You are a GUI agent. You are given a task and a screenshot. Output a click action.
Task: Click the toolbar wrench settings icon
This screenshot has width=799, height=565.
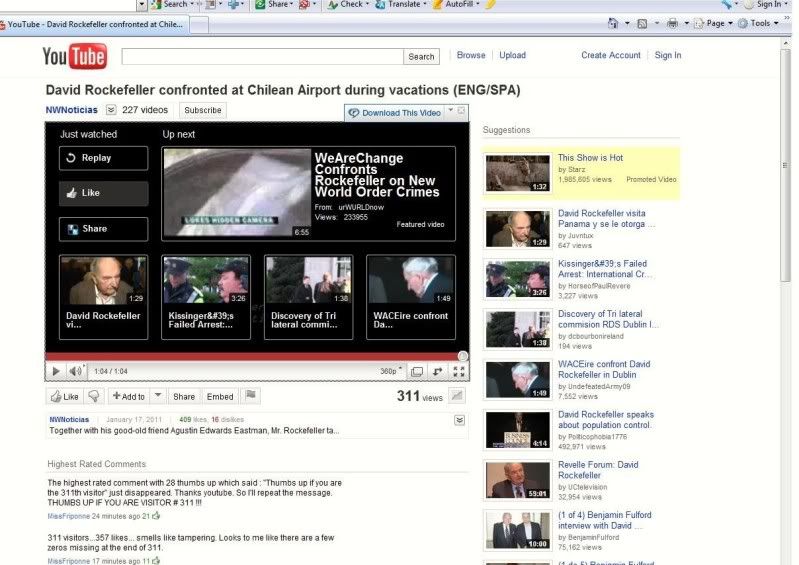pos(726,5)
